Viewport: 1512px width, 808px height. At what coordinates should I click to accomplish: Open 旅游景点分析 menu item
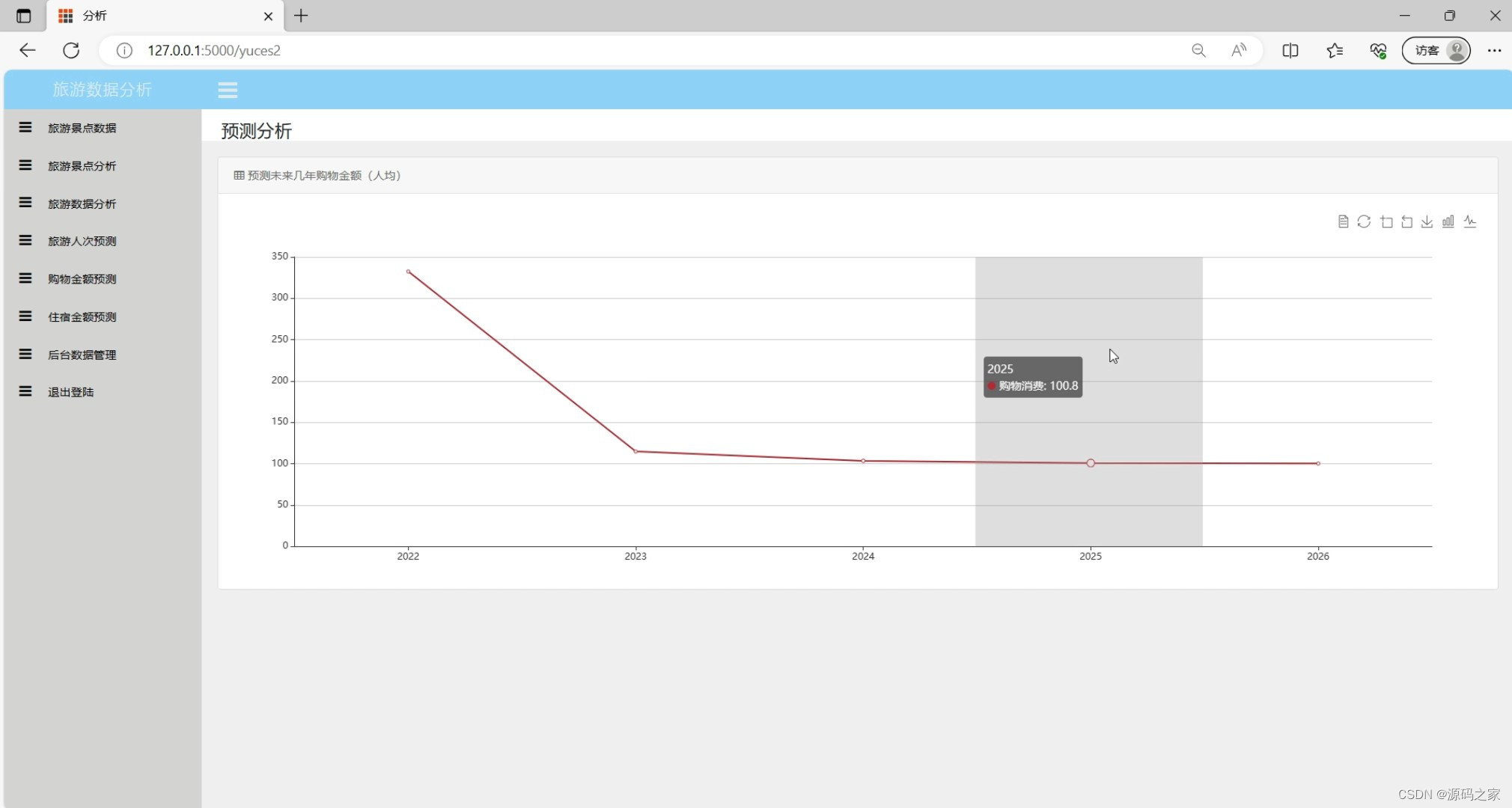click(82, 166)
